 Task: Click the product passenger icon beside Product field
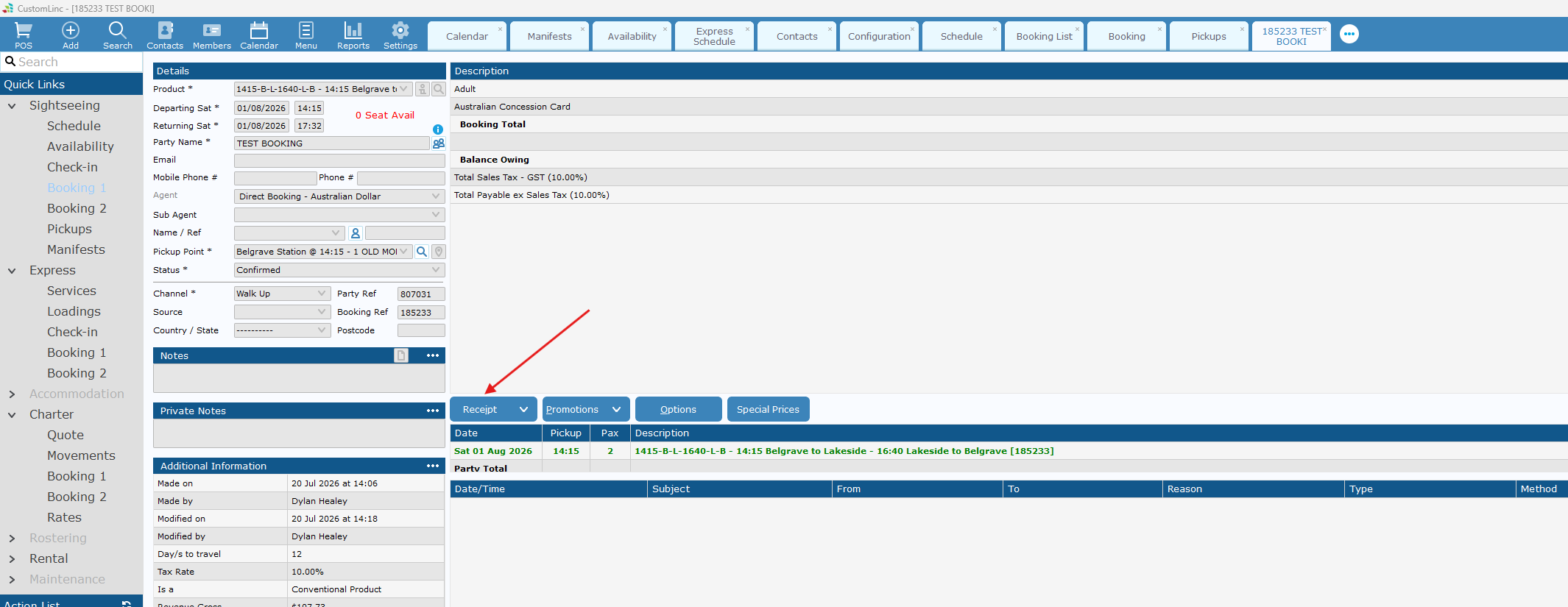[423, 89]
